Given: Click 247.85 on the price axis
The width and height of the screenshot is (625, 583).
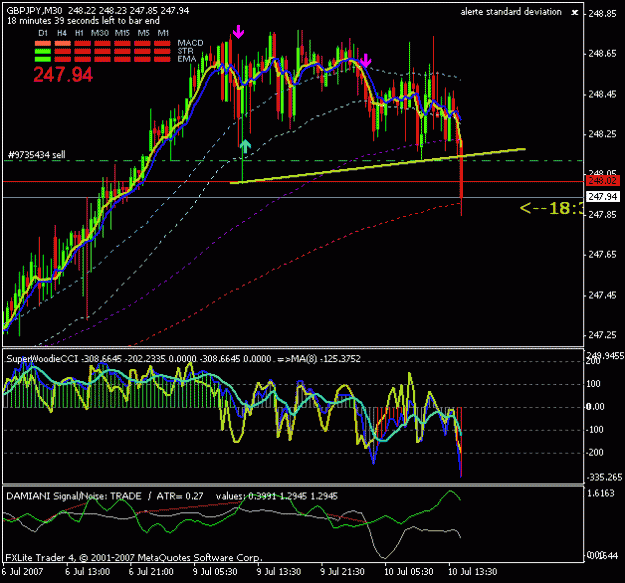Looking at the screenshot, I should pos(602,214).
